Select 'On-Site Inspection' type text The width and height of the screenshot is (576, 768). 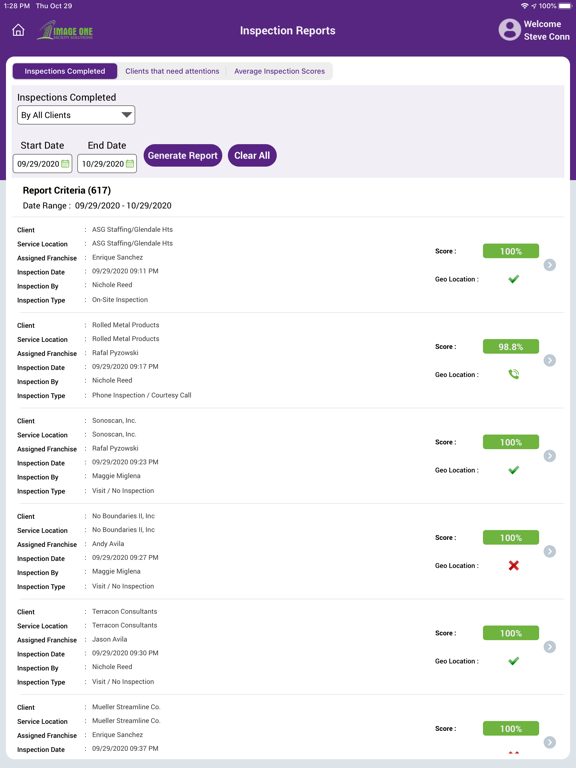tap(120, 300)
